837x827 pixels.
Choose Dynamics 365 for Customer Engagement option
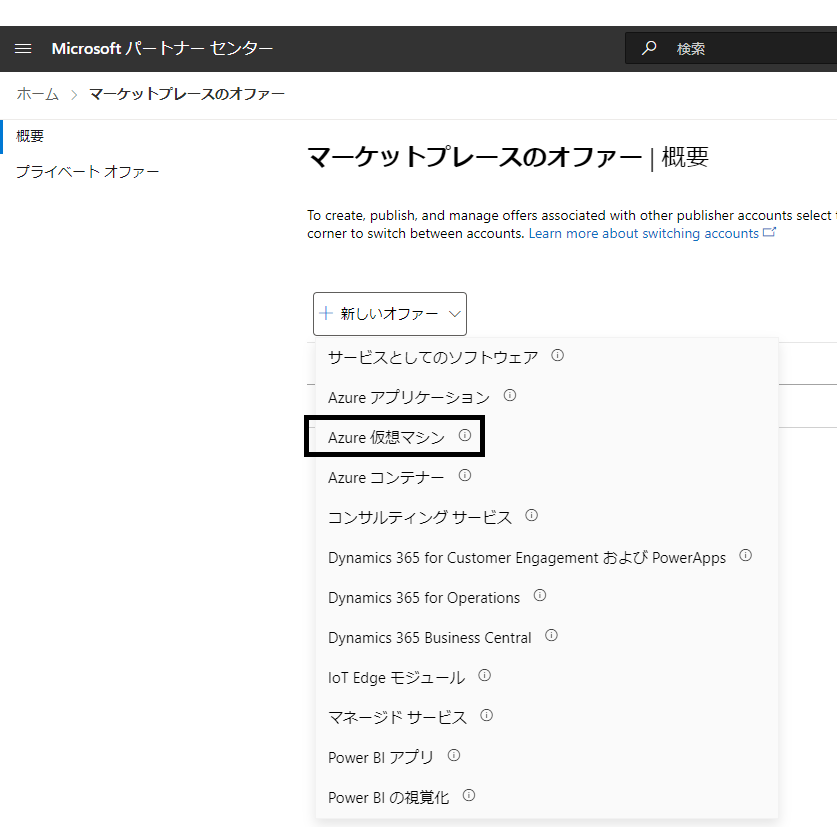pos(527,557)
